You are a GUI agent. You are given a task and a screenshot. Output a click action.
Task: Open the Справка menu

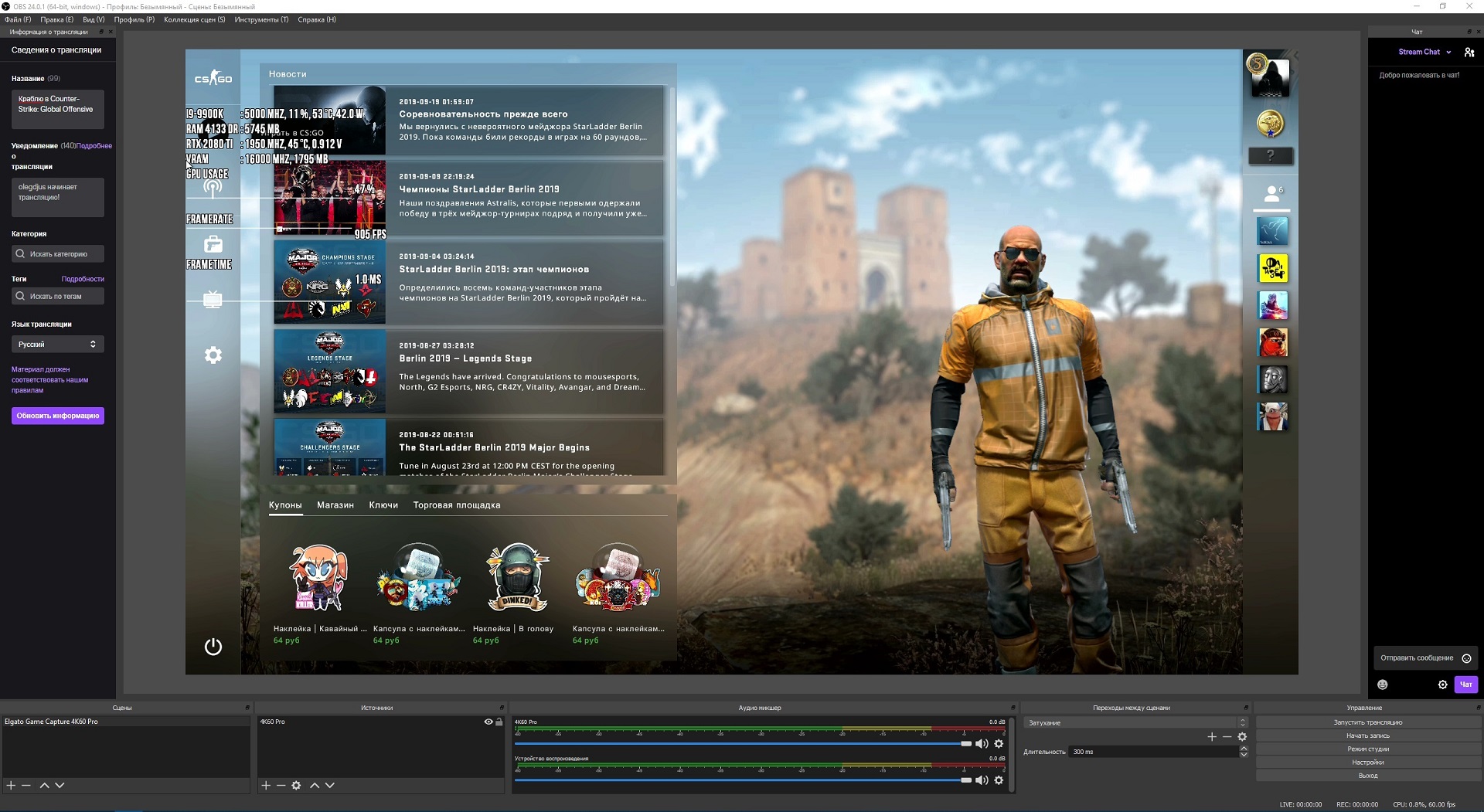[317, 19]
